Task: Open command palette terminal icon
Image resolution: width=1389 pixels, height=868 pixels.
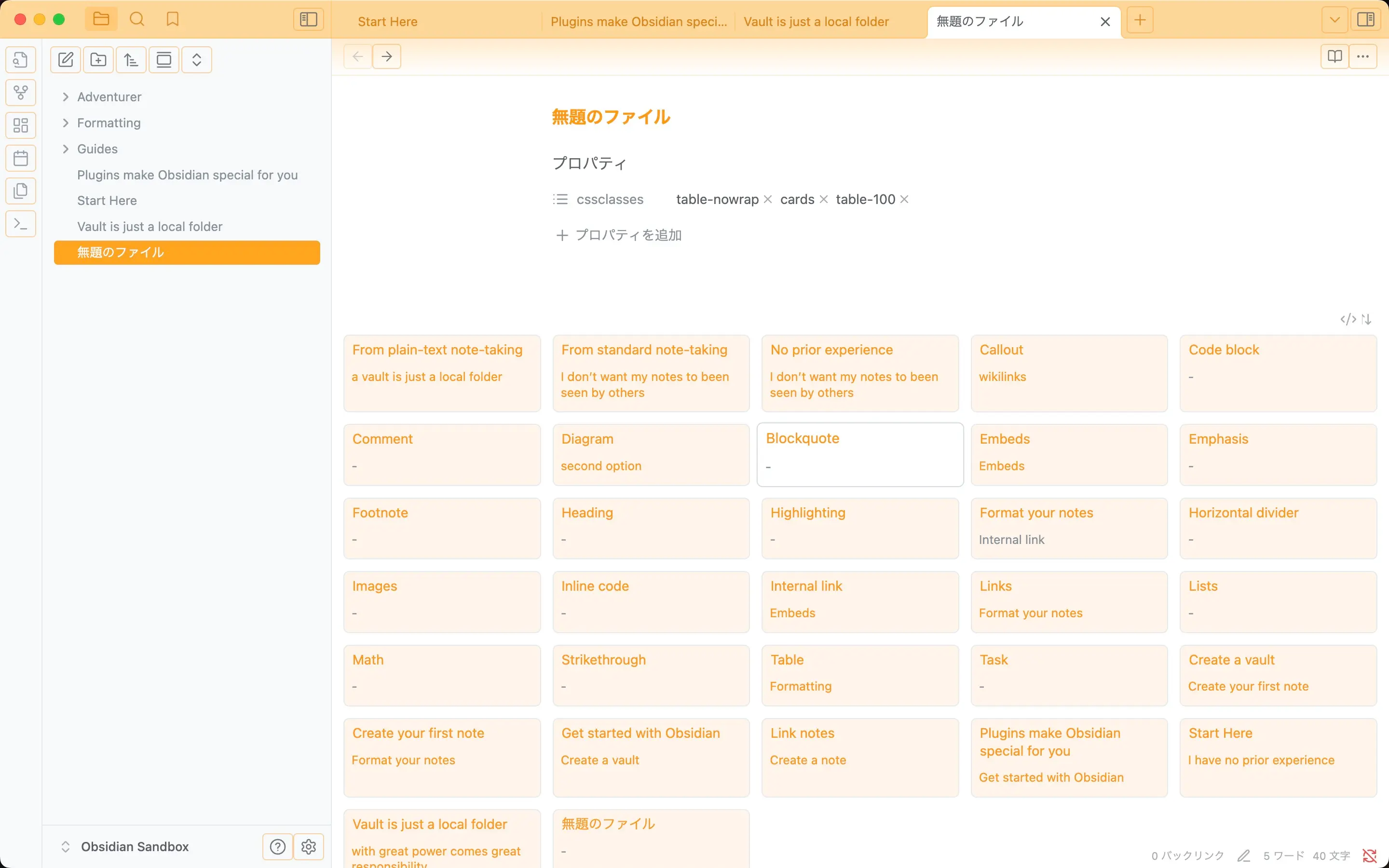Action: click(21, 224)
